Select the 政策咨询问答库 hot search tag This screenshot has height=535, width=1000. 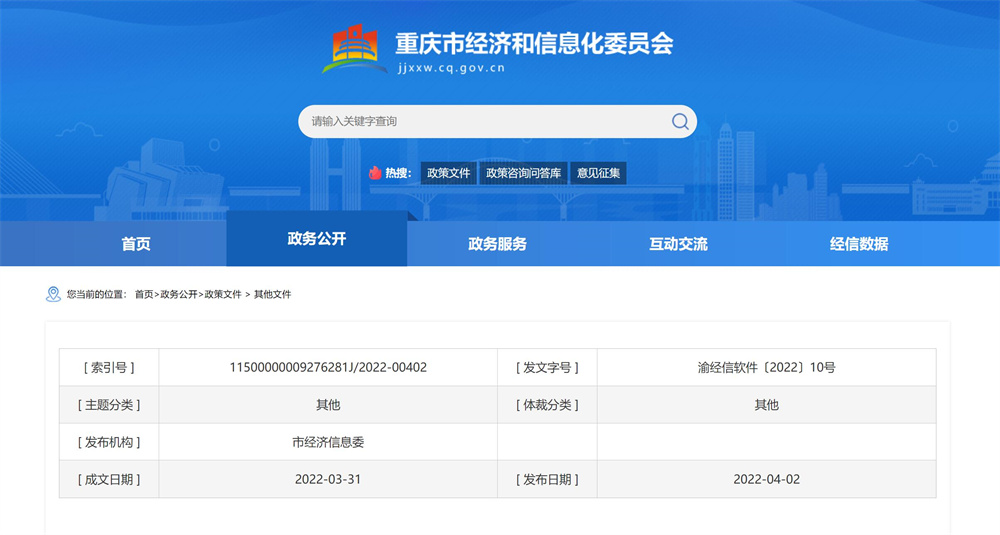tap(523, 173)
